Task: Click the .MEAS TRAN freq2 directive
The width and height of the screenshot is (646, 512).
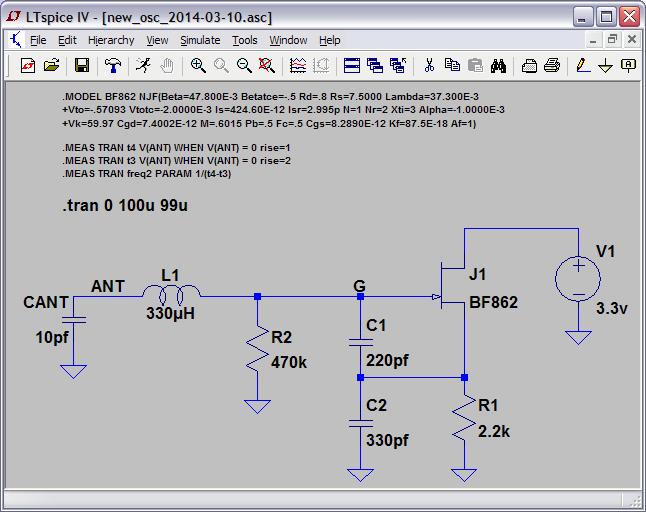Action: point(147,174)
